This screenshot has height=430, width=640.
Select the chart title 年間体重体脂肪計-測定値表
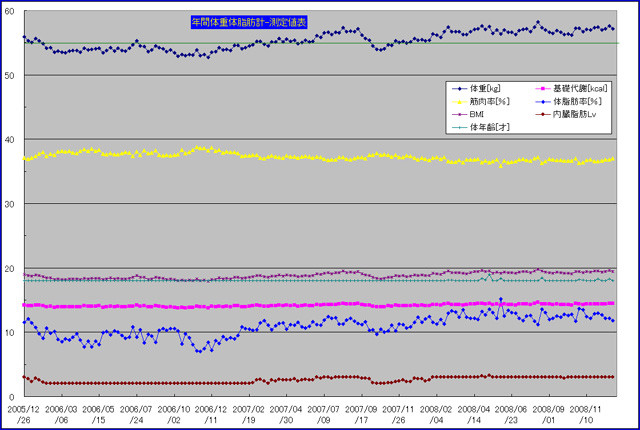click(249, 22)
